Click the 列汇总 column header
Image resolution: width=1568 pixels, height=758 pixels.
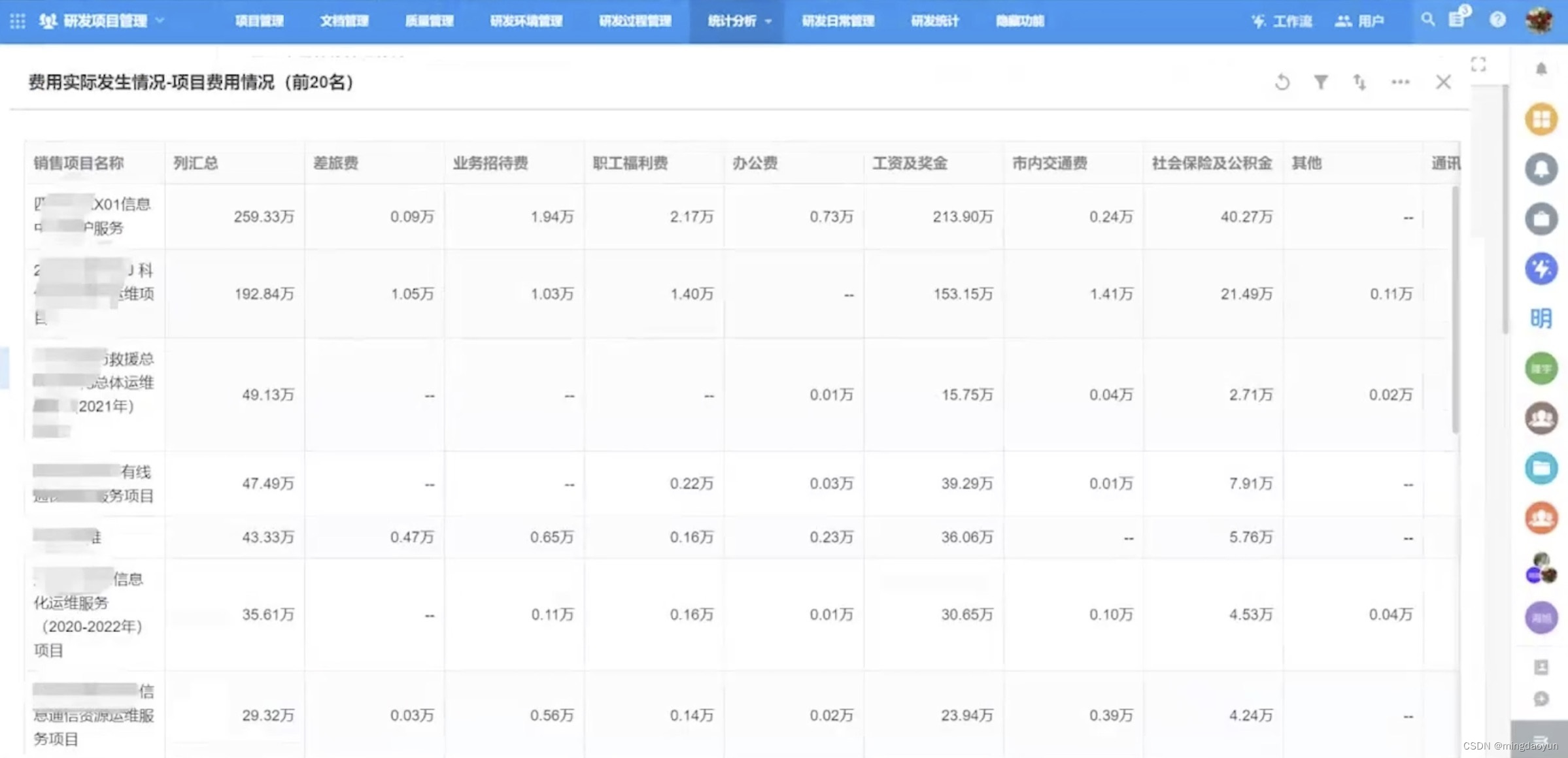[x=196, y=163]
